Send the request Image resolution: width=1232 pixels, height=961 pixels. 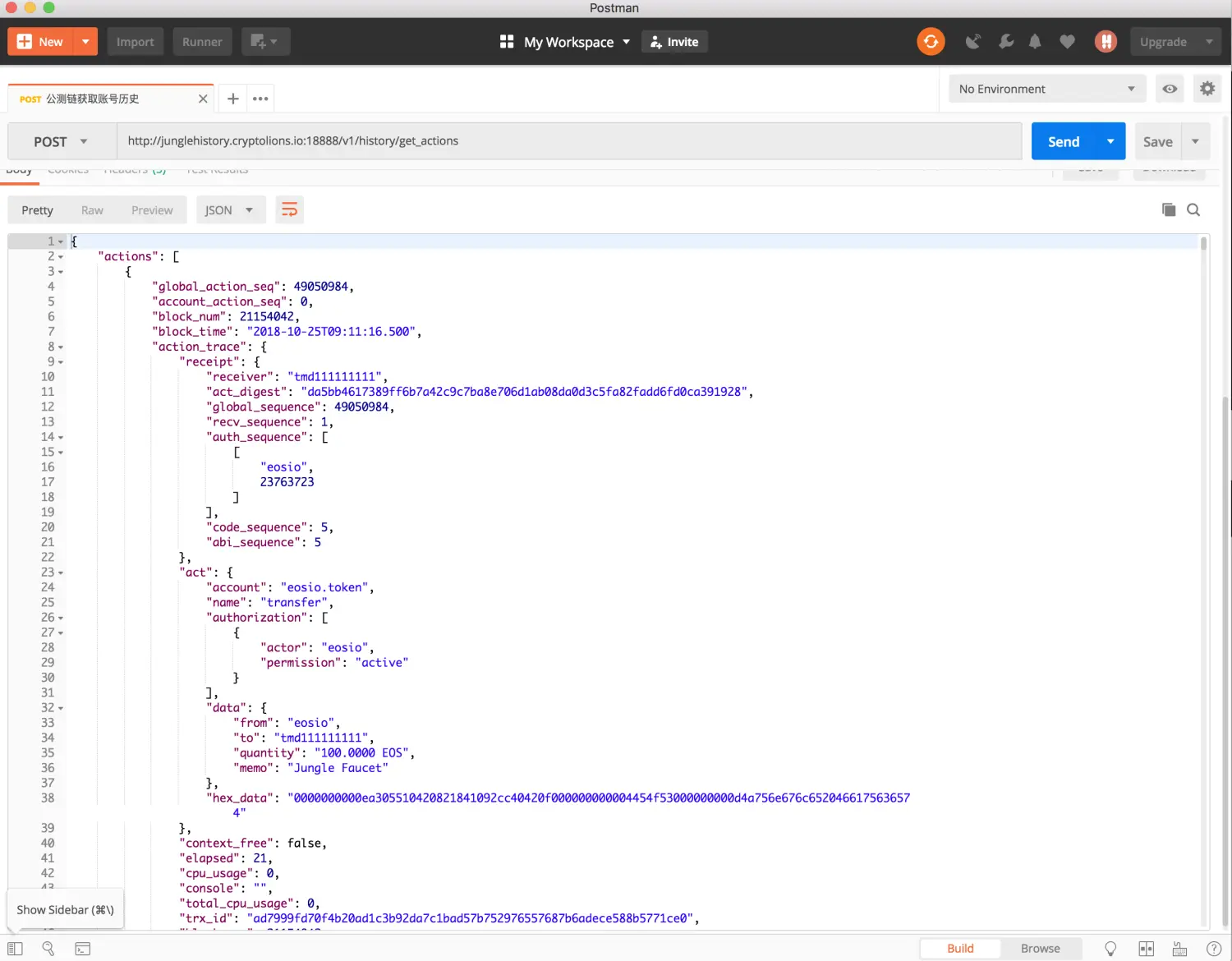(1064, 141)
